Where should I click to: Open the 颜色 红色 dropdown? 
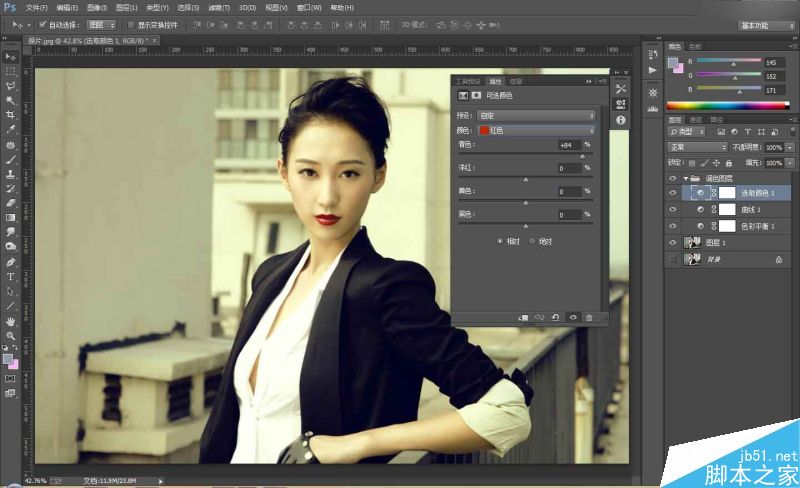(537, 131)
